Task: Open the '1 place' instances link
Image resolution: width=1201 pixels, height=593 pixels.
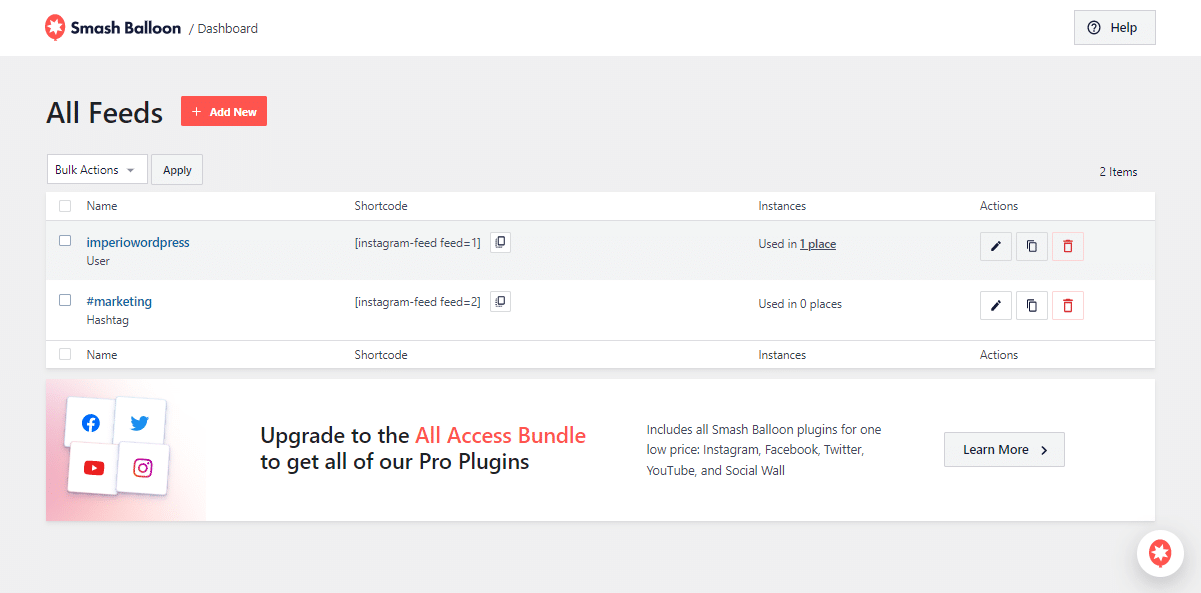Action: (818, 244)
